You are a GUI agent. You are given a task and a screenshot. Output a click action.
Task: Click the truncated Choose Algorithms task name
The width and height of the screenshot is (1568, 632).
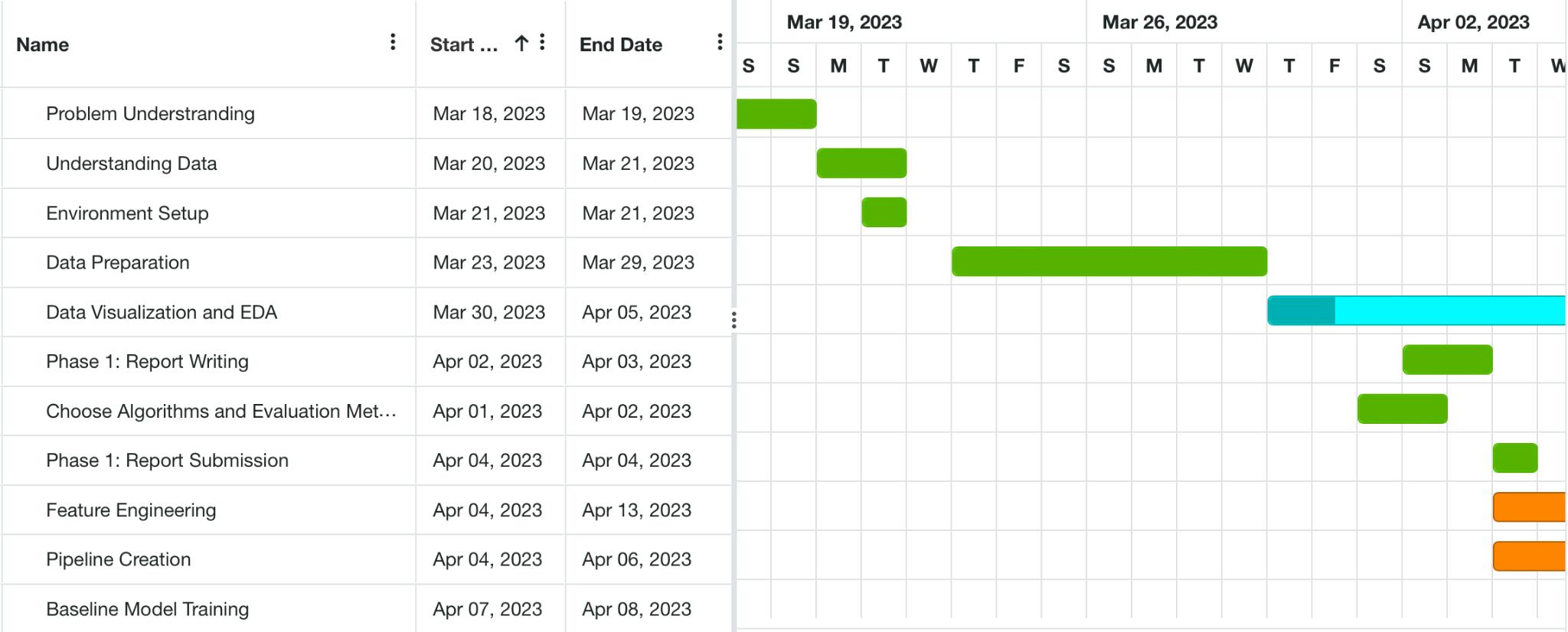pos(221,411)
